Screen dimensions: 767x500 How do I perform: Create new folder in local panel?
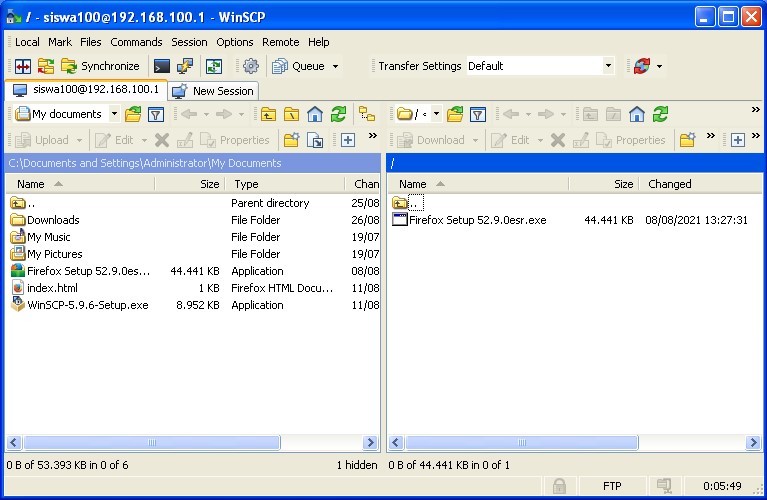(291, 140)
